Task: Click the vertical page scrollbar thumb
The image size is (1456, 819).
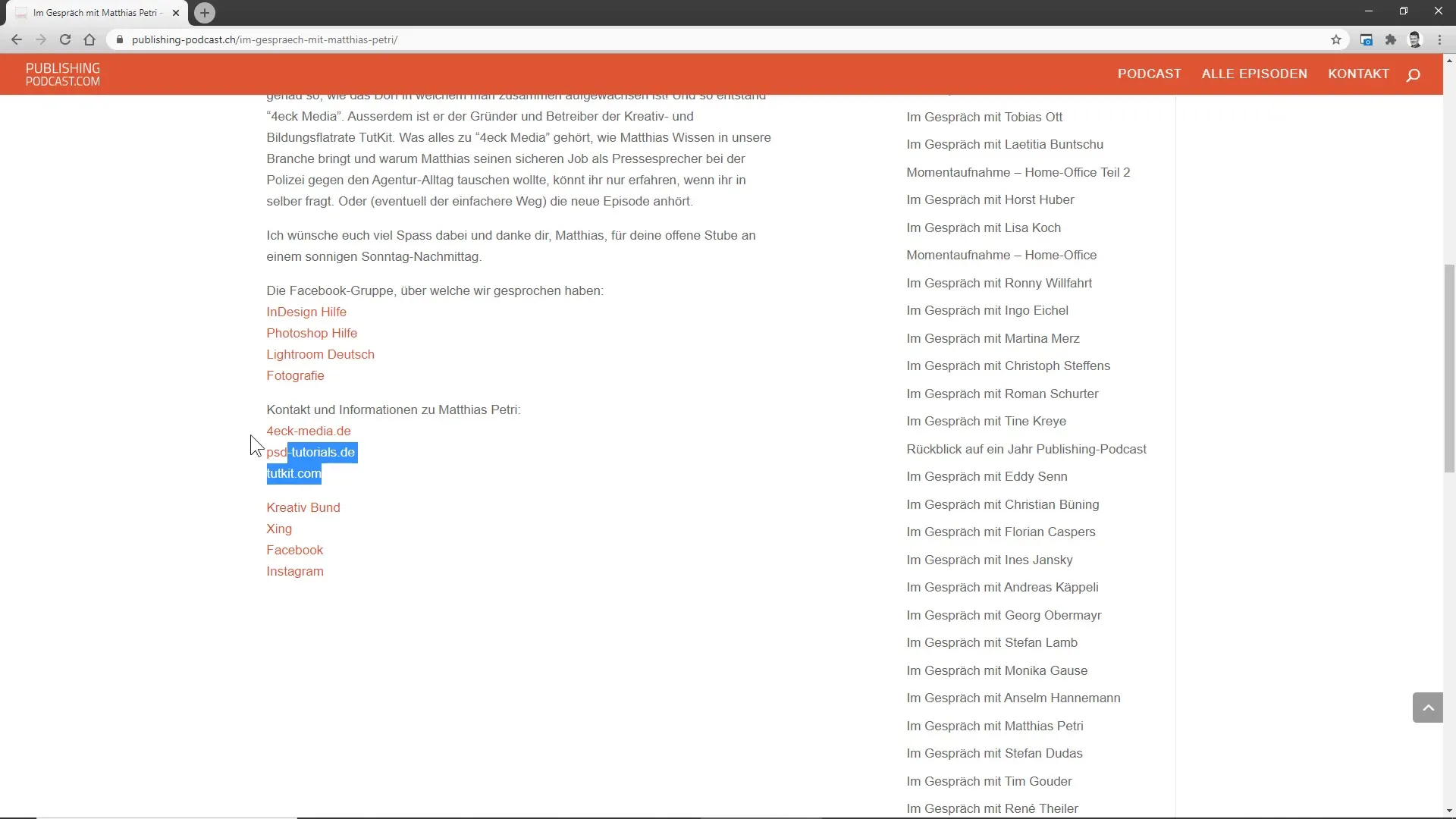Action: pyautogui.click(x=1449, y=369)
